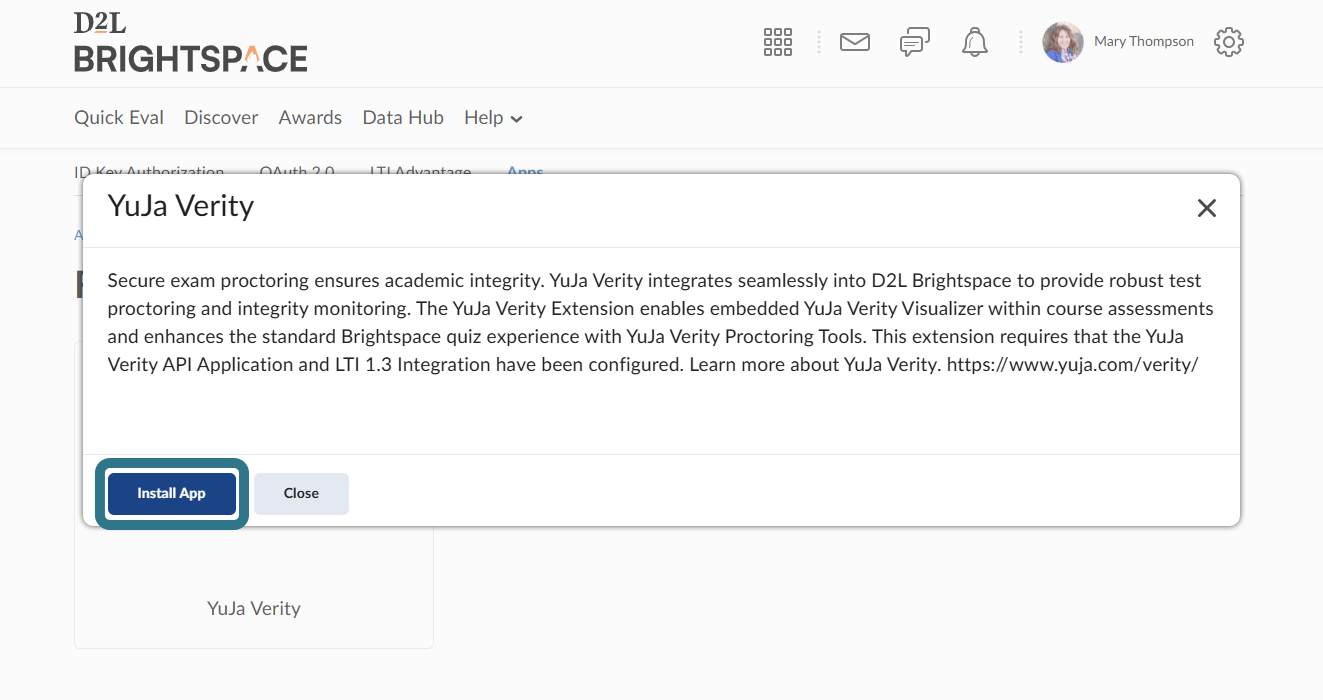Open the update alerts bell icon

[x=975, y=42]
